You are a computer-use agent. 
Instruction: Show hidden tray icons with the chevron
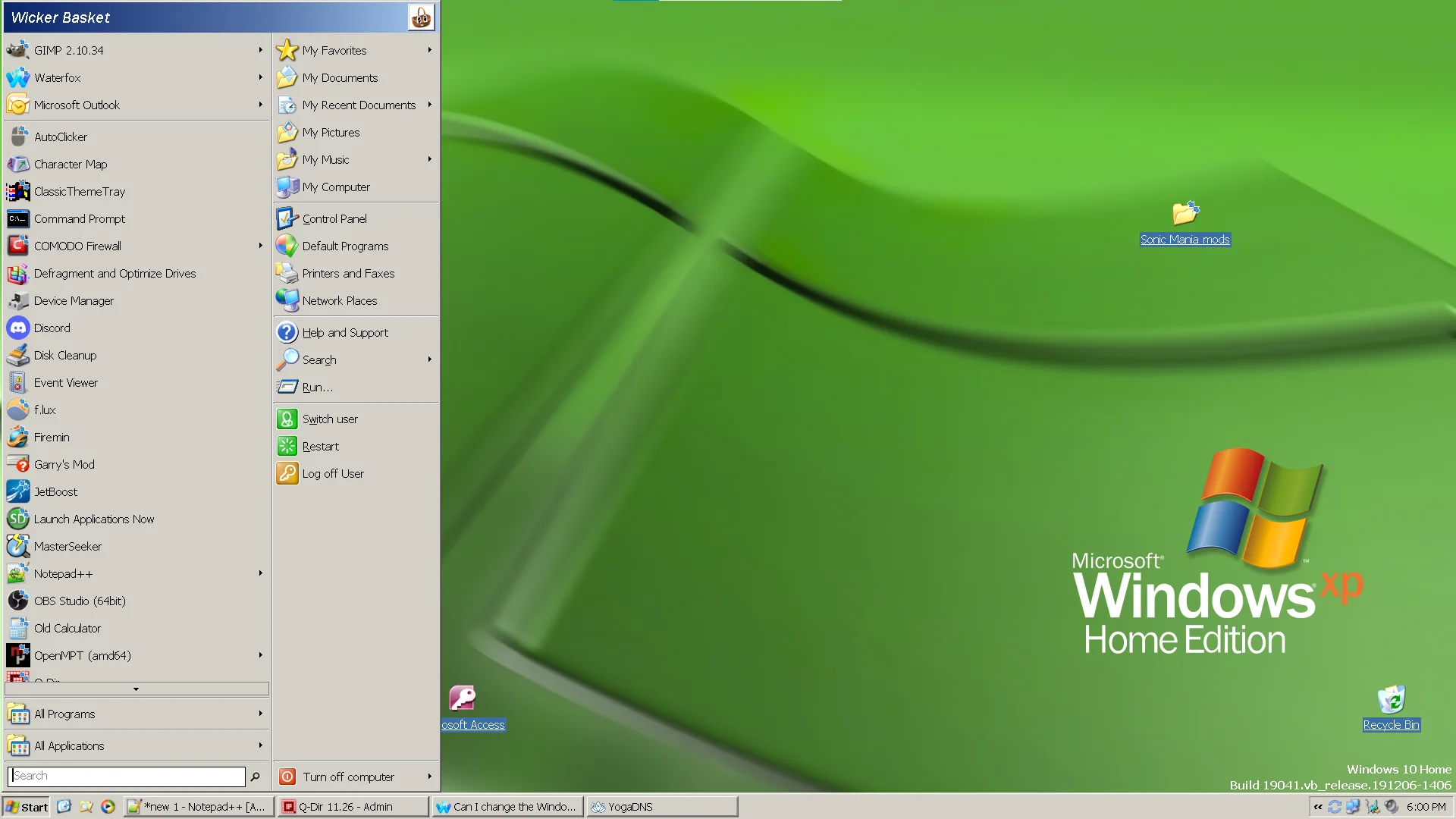(1318, 807)
